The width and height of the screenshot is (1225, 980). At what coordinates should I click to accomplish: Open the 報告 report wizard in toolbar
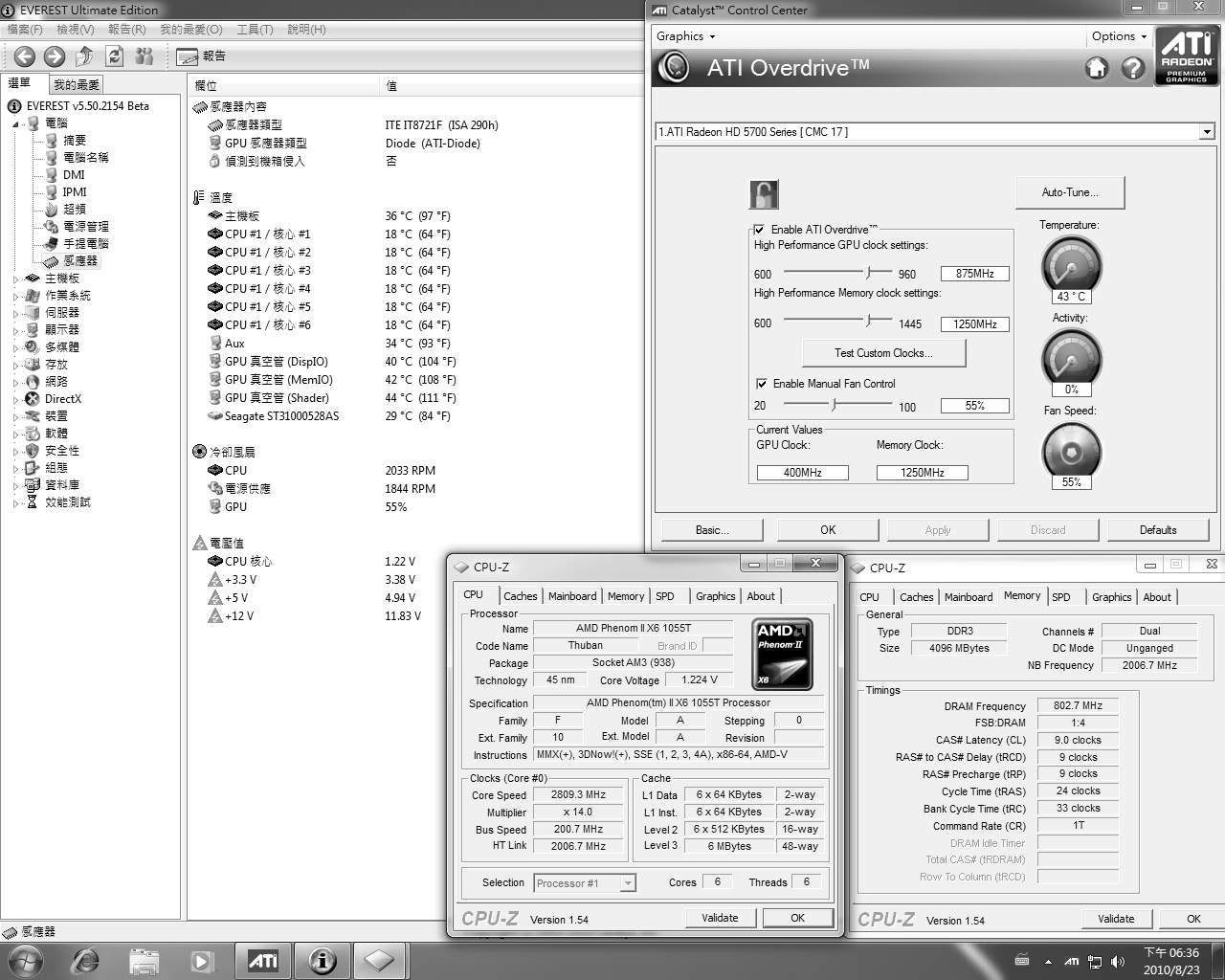tap(202, 56)
